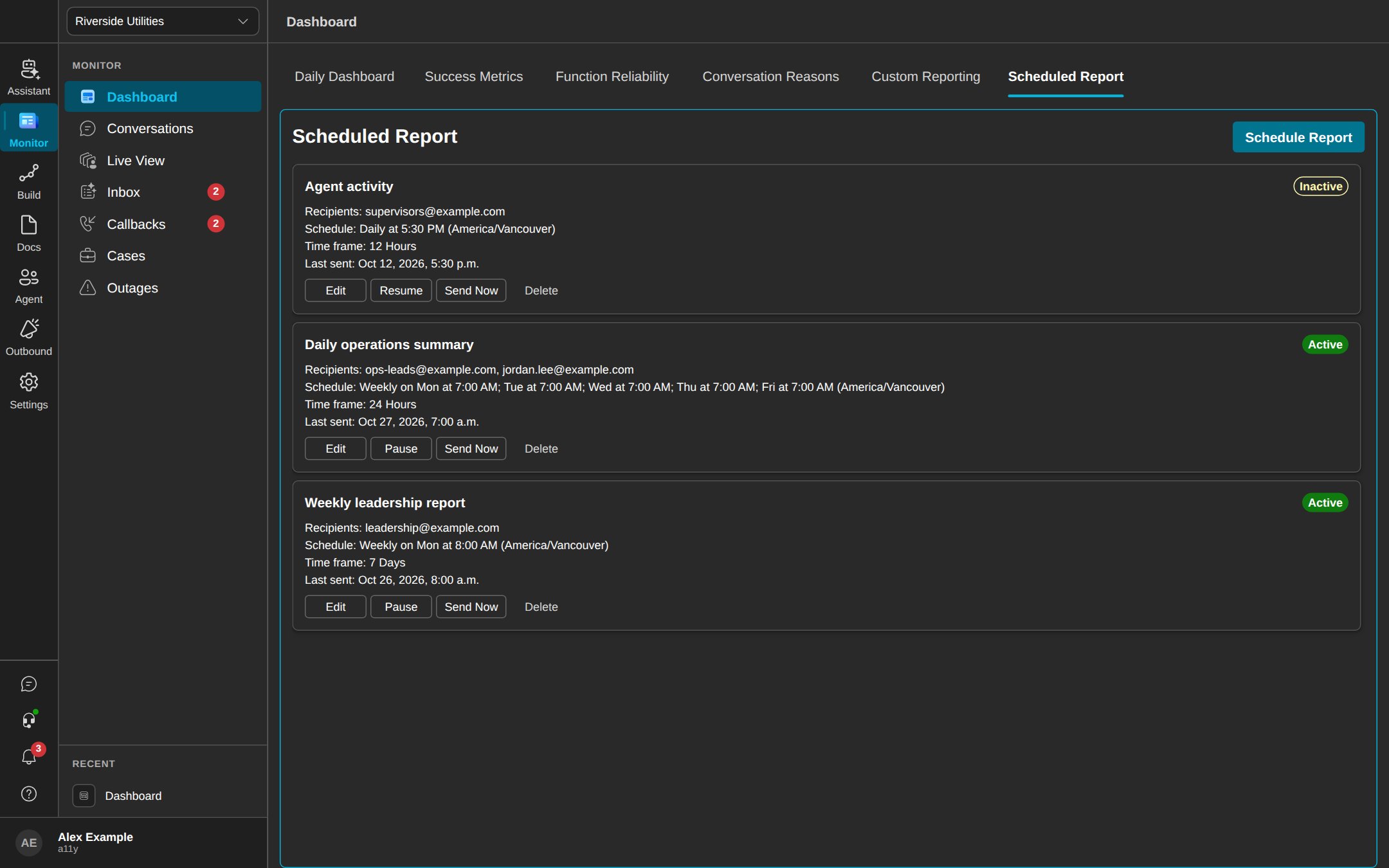Select Dashboard in the Monitor menu
The width and height of the screenshot is (1389, 868).
click(163, 96)
